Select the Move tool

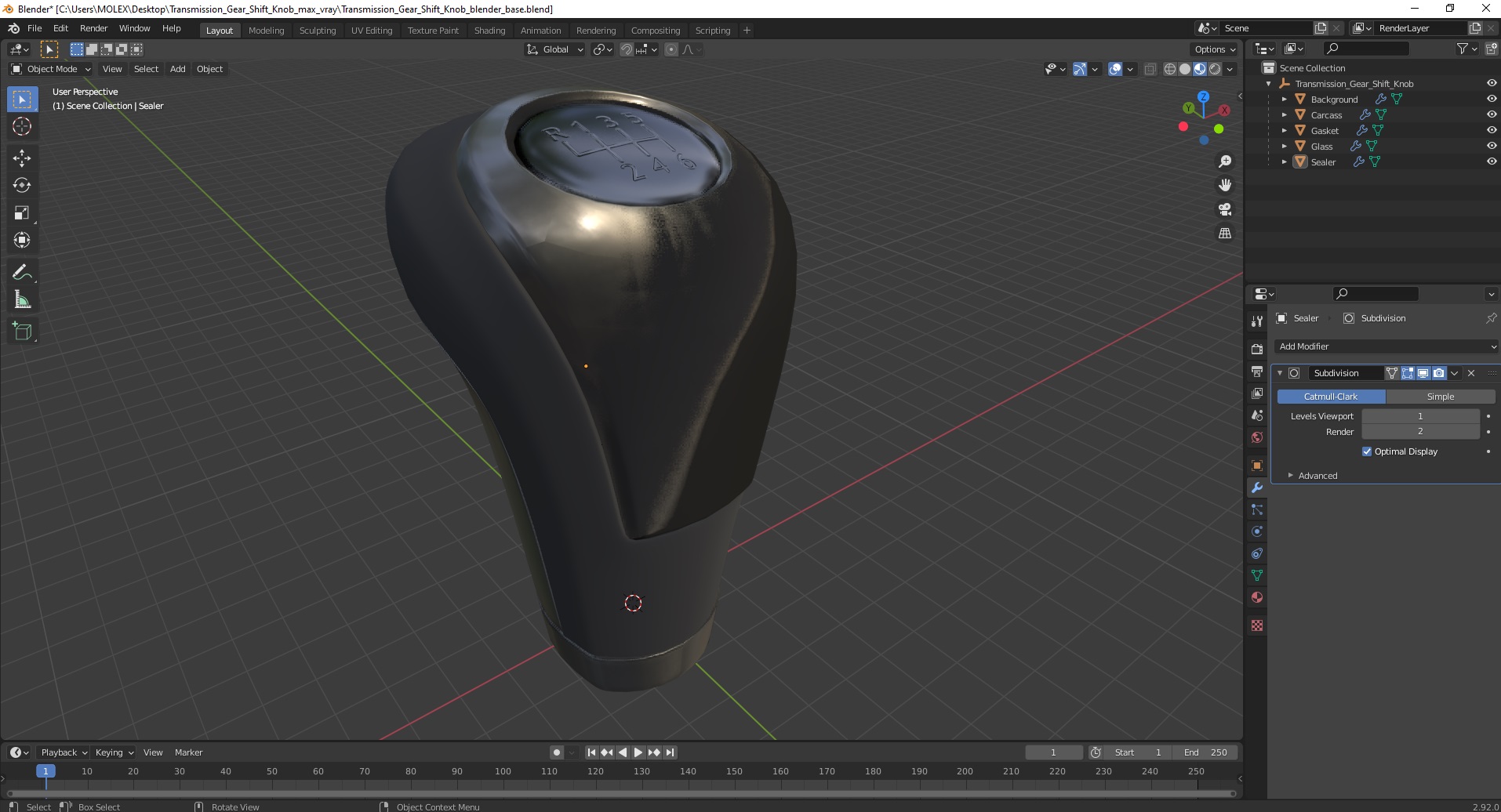[22, 158]
